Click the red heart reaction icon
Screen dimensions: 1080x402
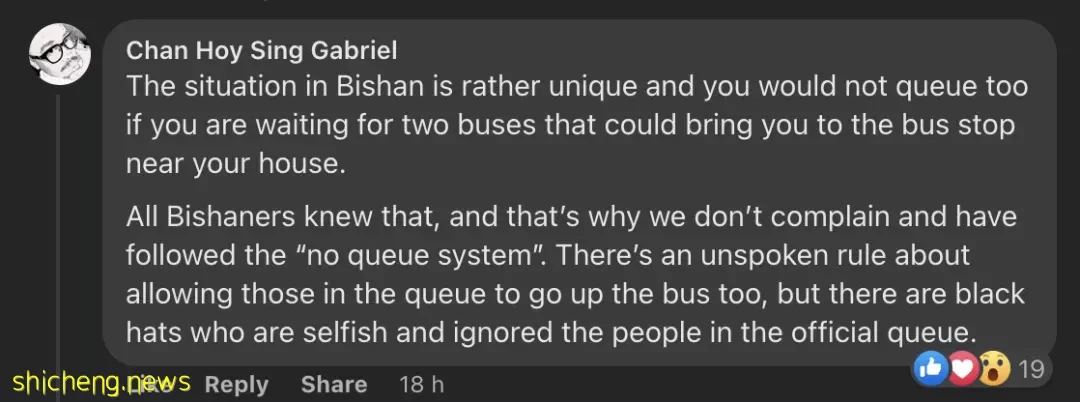pos(962,370)
